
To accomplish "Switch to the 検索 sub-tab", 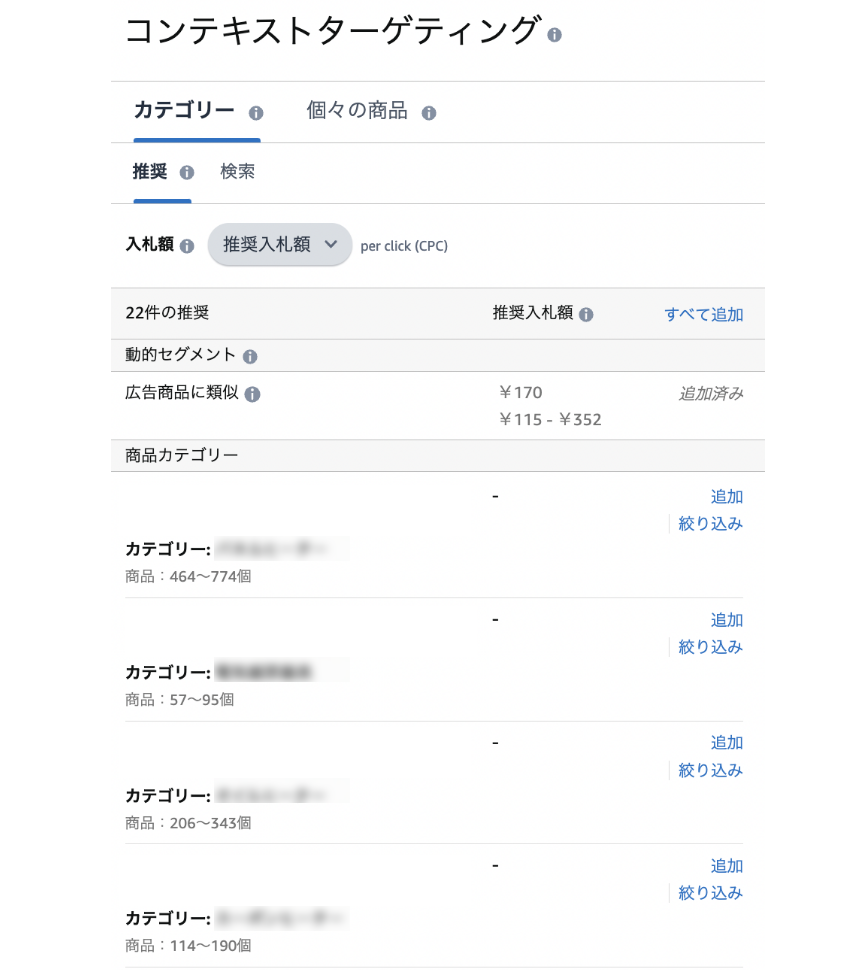I will click(x=238, y=171).
